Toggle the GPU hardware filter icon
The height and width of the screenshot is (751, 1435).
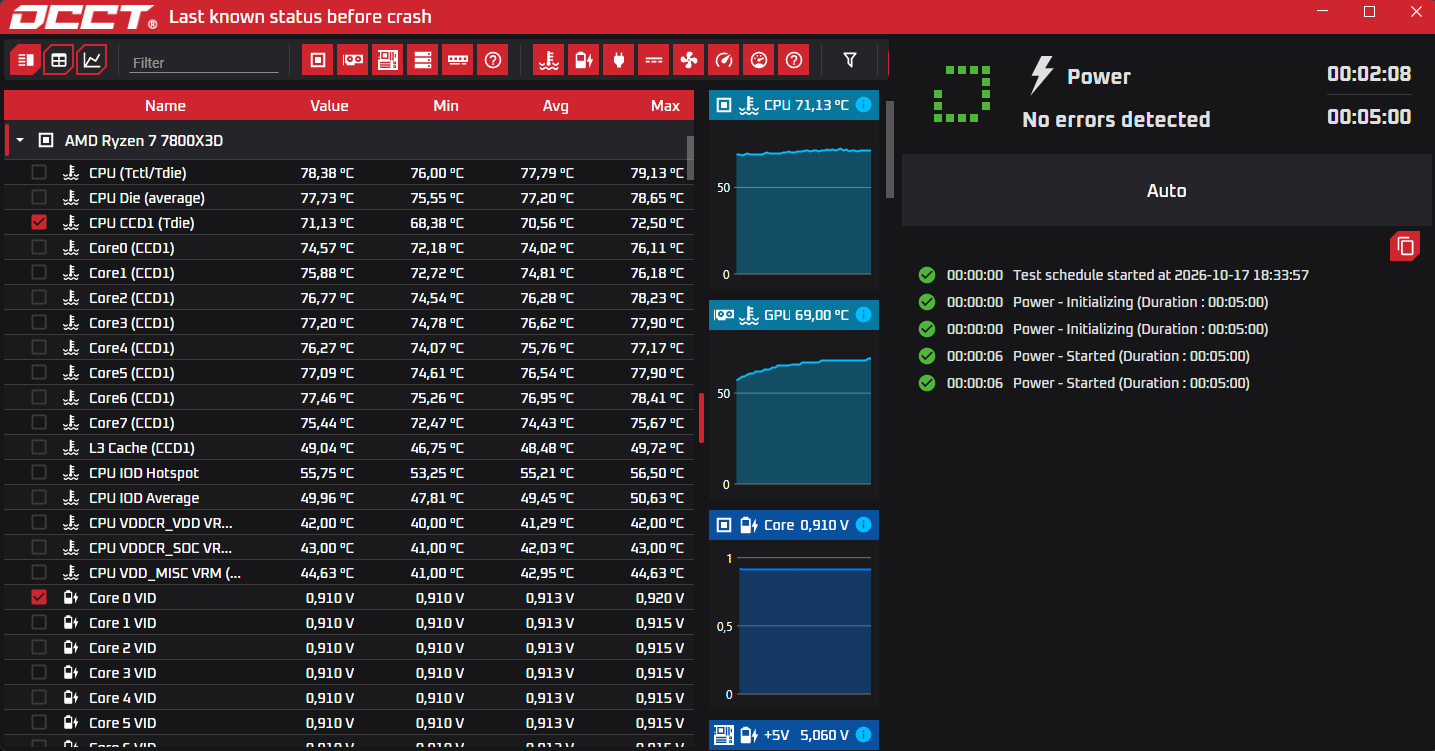point(353,60)
